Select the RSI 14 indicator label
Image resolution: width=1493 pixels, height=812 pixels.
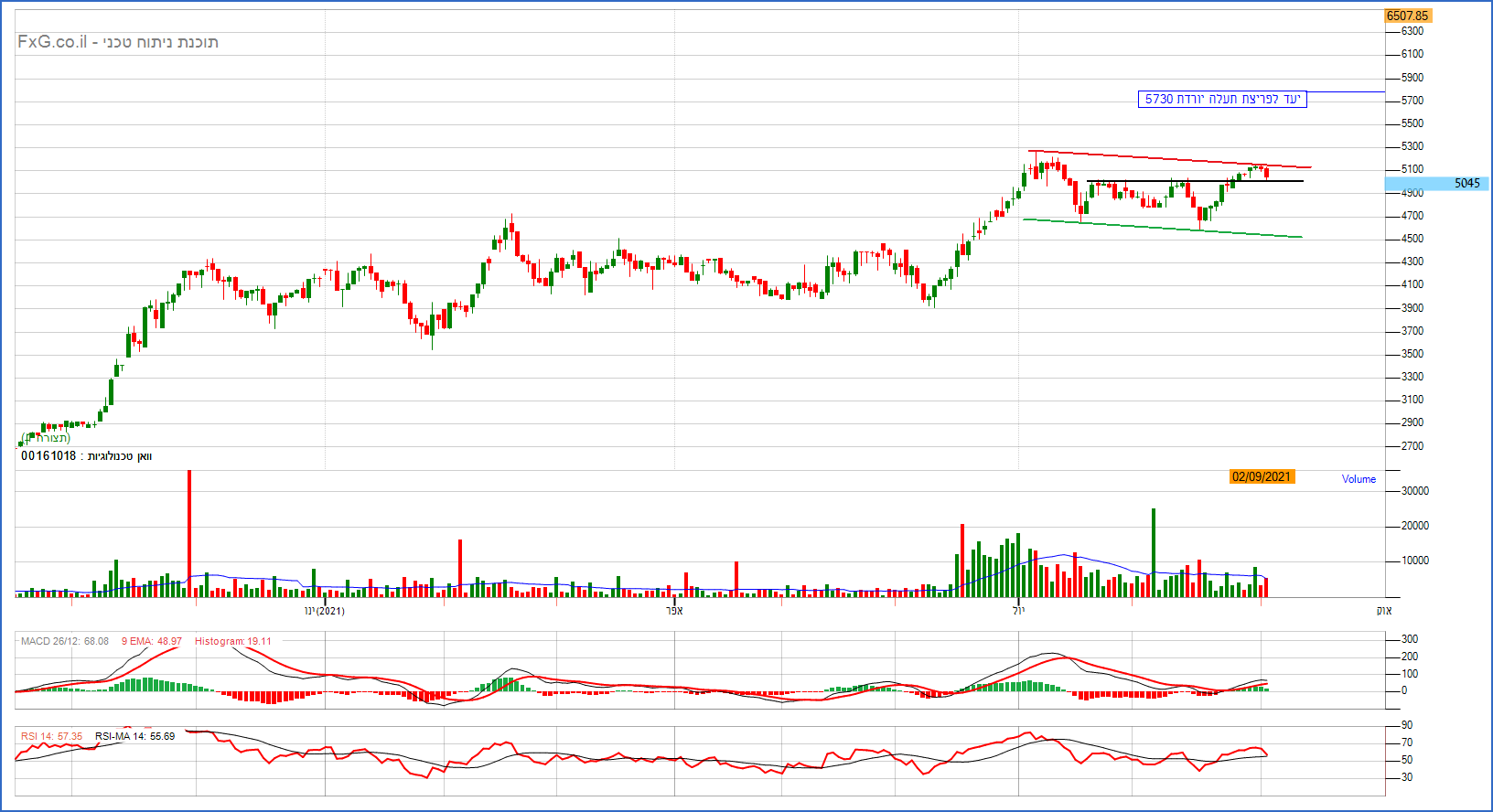[x=51, y=736]
